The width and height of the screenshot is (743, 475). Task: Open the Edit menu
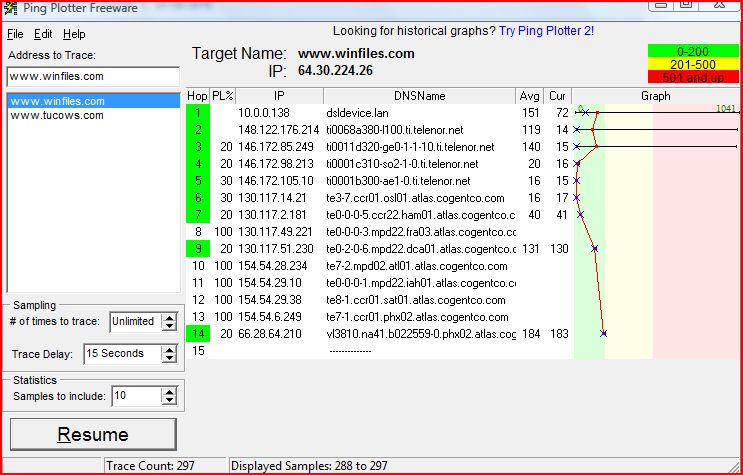click(x=43, y=34)
